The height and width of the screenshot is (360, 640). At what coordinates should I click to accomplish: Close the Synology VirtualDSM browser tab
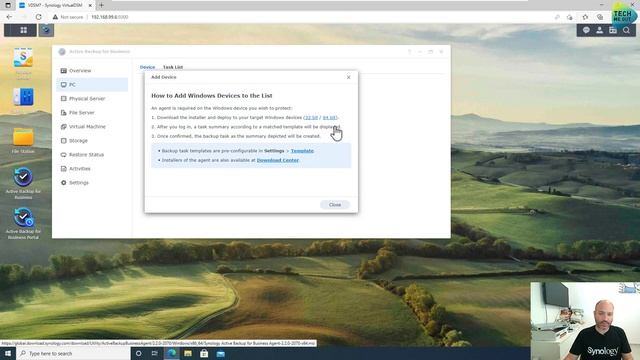click(90, 5)
